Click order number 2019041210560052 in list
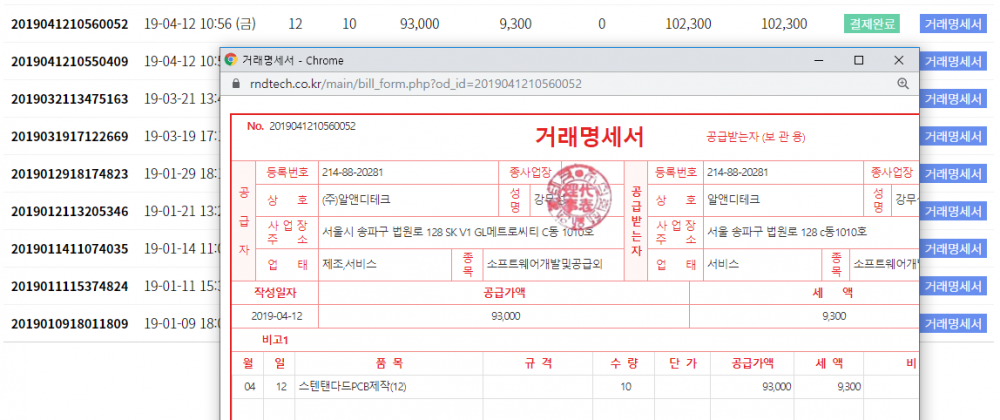 69,24
